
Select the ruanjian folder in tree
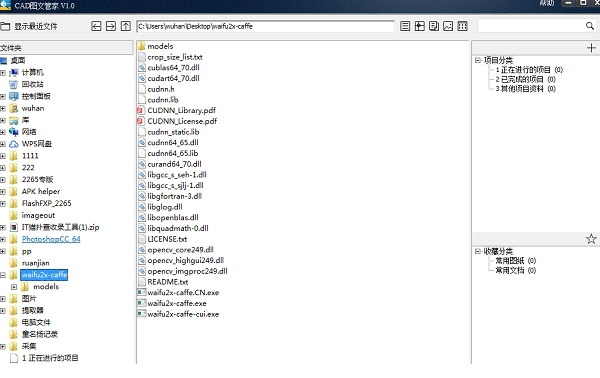click(36, 263)
